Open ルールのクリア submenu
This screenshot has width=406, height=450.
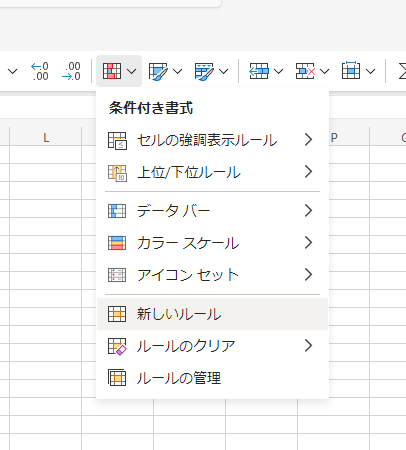(x=212, y=346)
